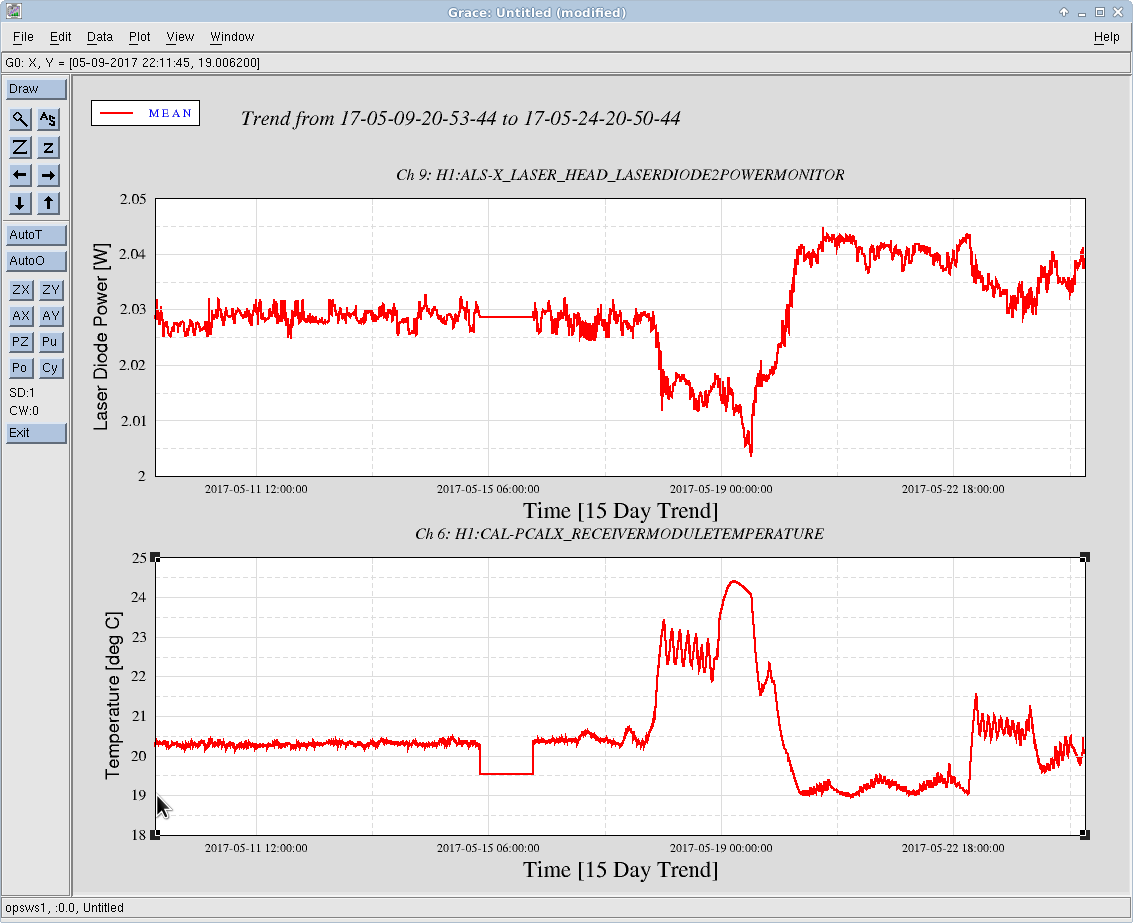This screenshot has height=923, width=1133.
Task: Click the autoscale 'AS' tool icon
Action: click(x=48, y=119)
